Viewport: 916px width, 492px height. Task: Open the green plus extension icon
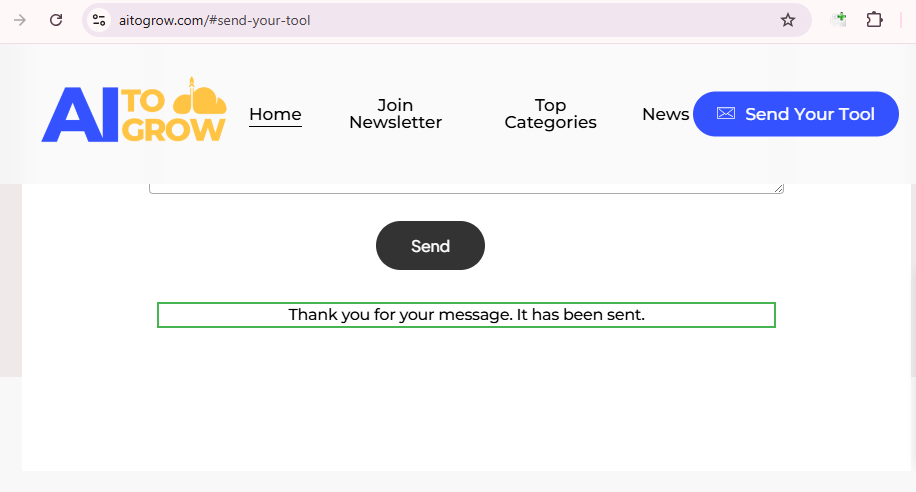841,19
